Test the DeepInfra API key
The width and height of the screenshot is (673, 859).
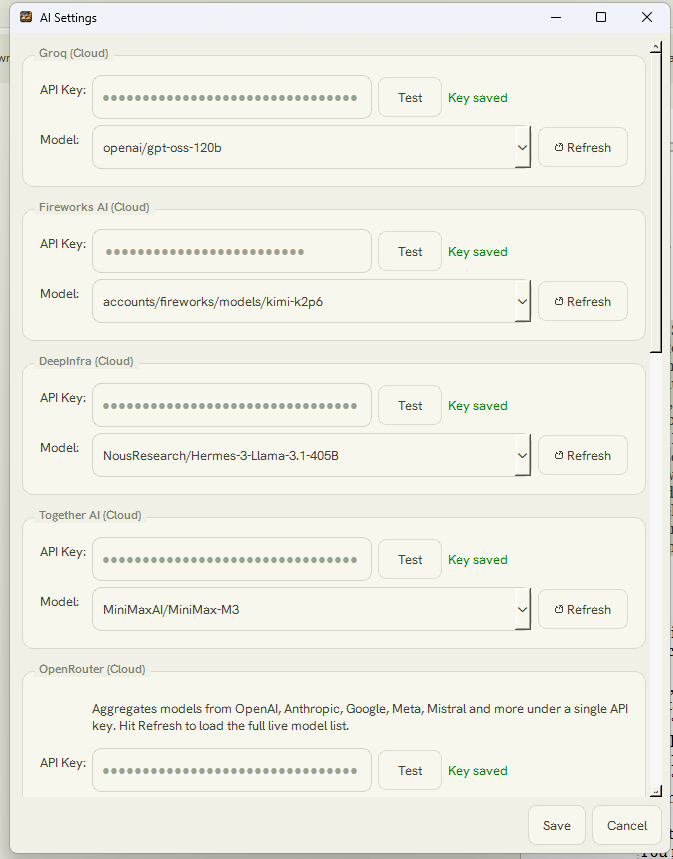pyautogui.click(x=410, y=405)
